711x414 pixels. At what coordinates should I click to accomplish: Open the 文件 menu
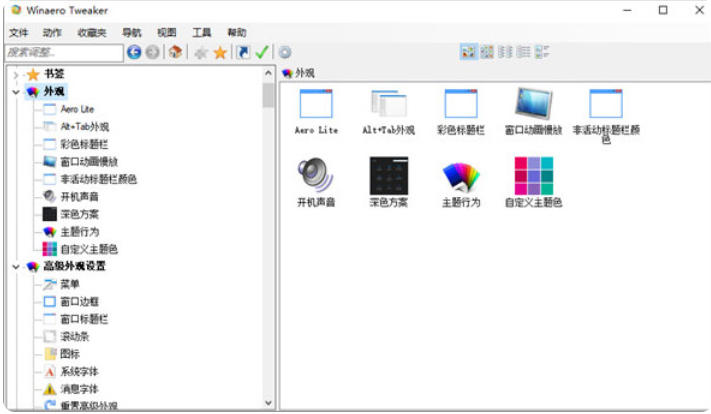coord(19,32)
